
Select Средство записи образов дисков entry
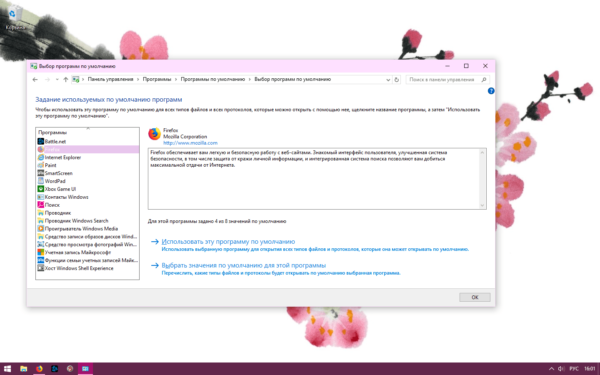coord(87,236)
